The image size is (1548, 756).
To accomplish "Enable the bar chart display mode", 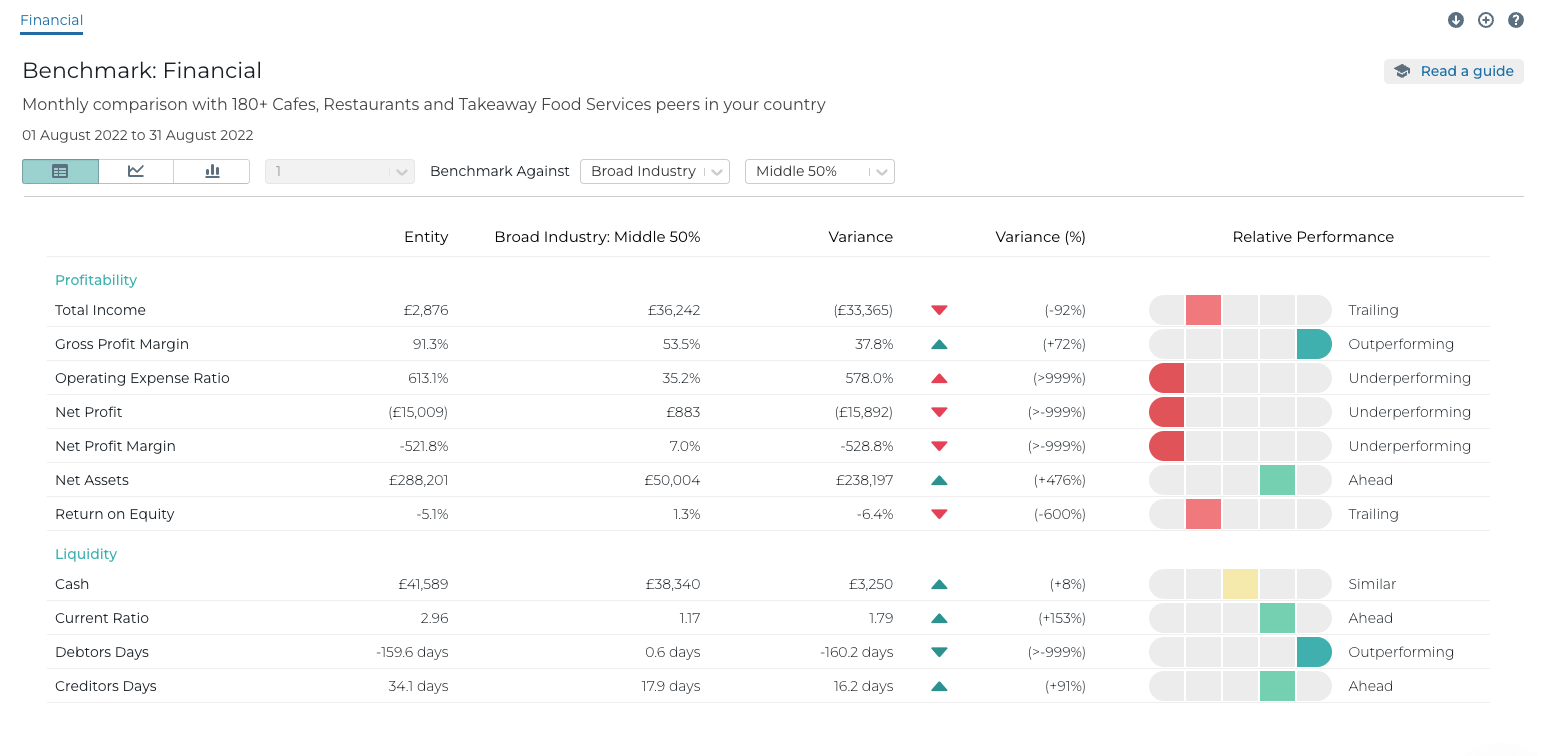I will tap(211, 171).
